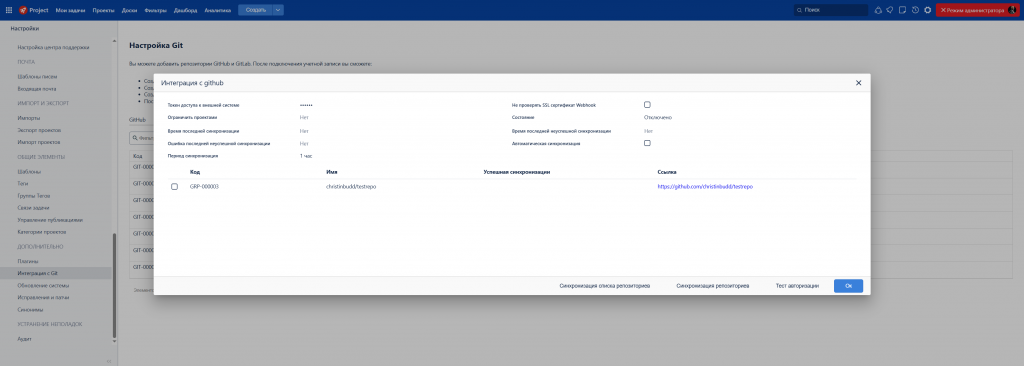1024x366 pixels.
Task: Click 'Синхронизация репозиториев' button
Action: click(x=712, y=286)
